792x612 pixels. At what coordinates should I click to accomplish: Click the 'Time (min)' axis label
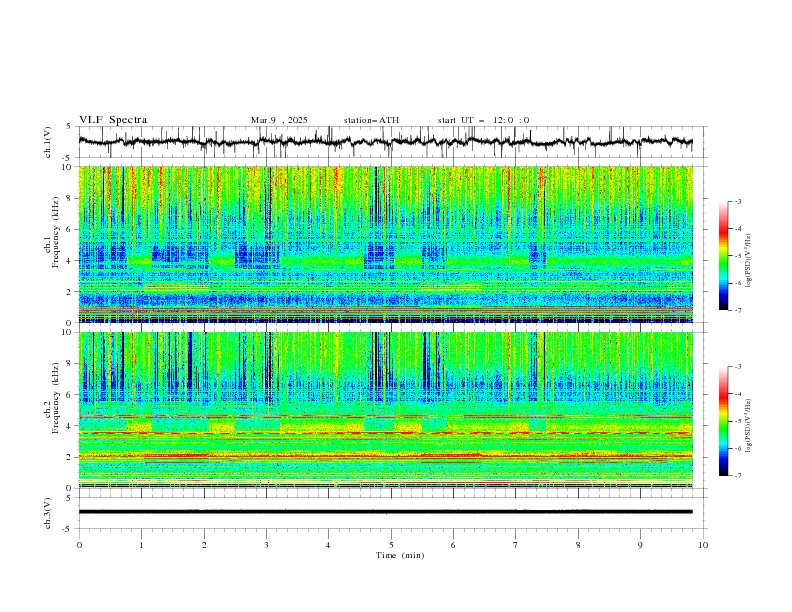[x=400, y=555]
